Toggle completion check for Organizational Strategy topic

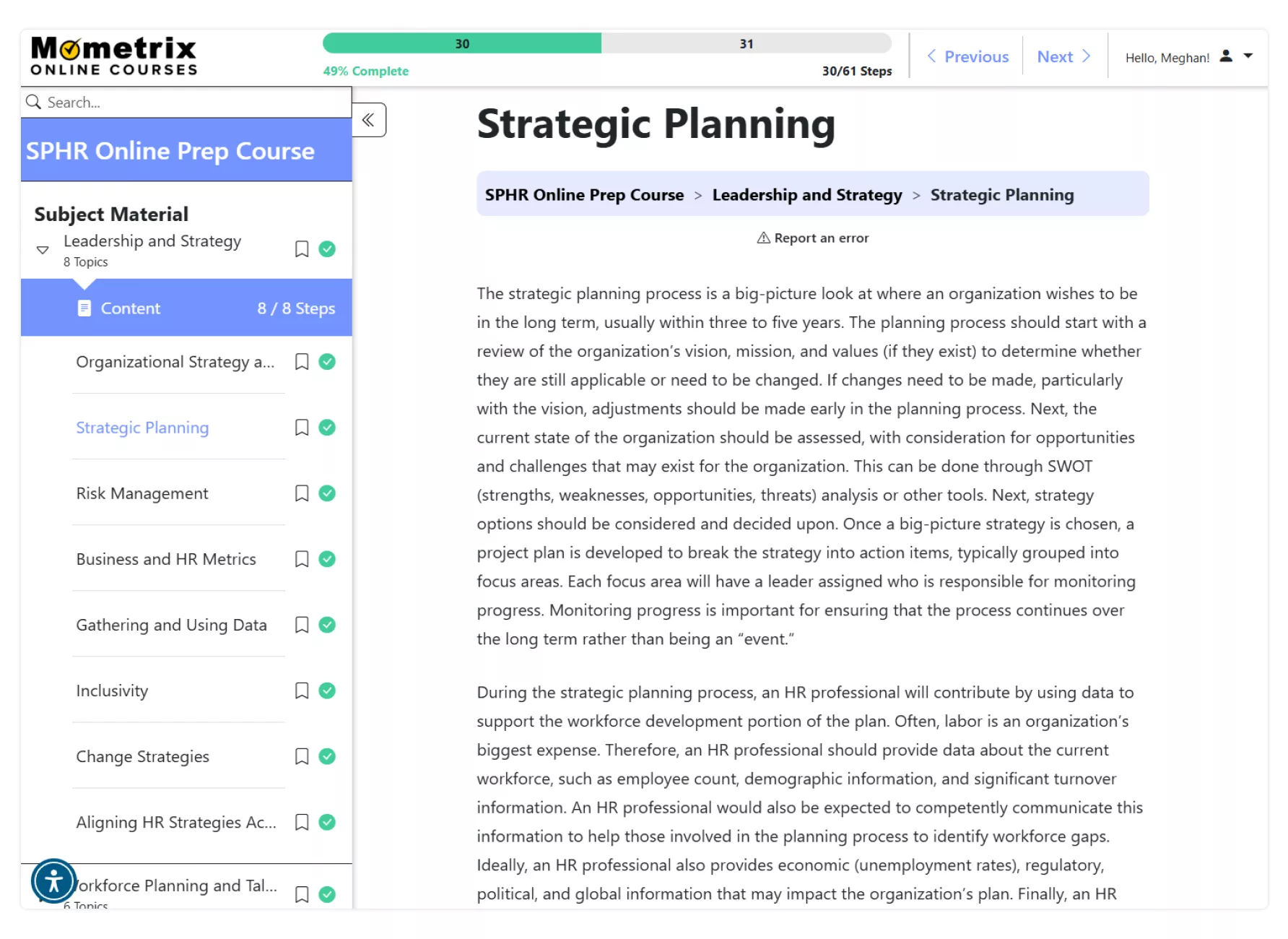327,362
